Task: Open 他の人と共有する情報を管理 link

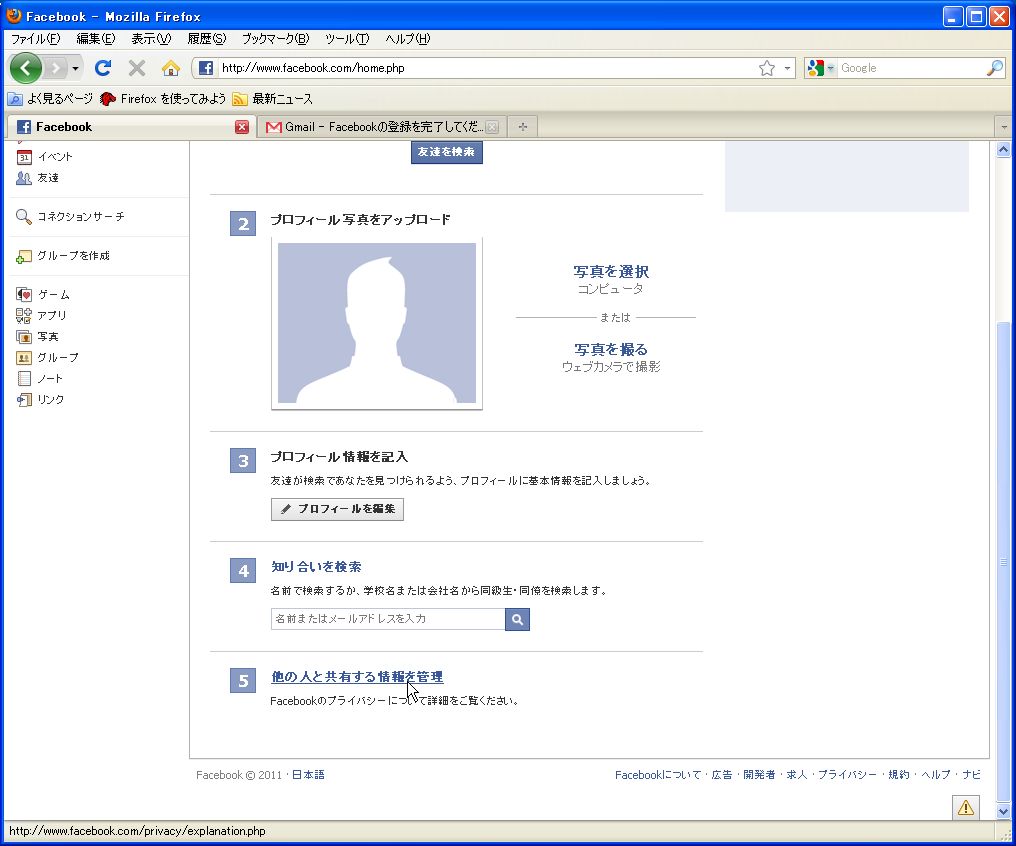Action: pos(357,677)
